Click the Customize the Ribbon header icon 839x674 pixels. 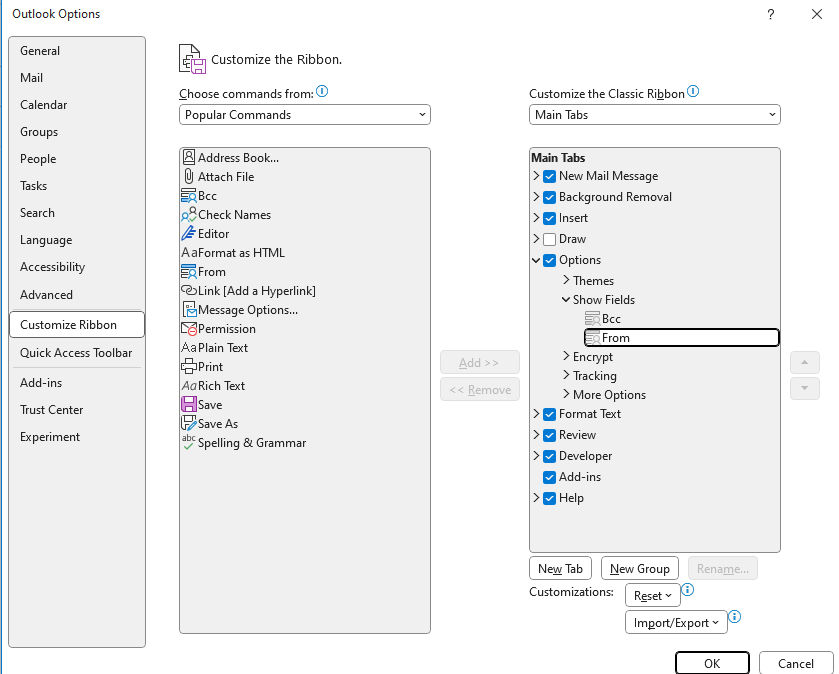[192, 59]
